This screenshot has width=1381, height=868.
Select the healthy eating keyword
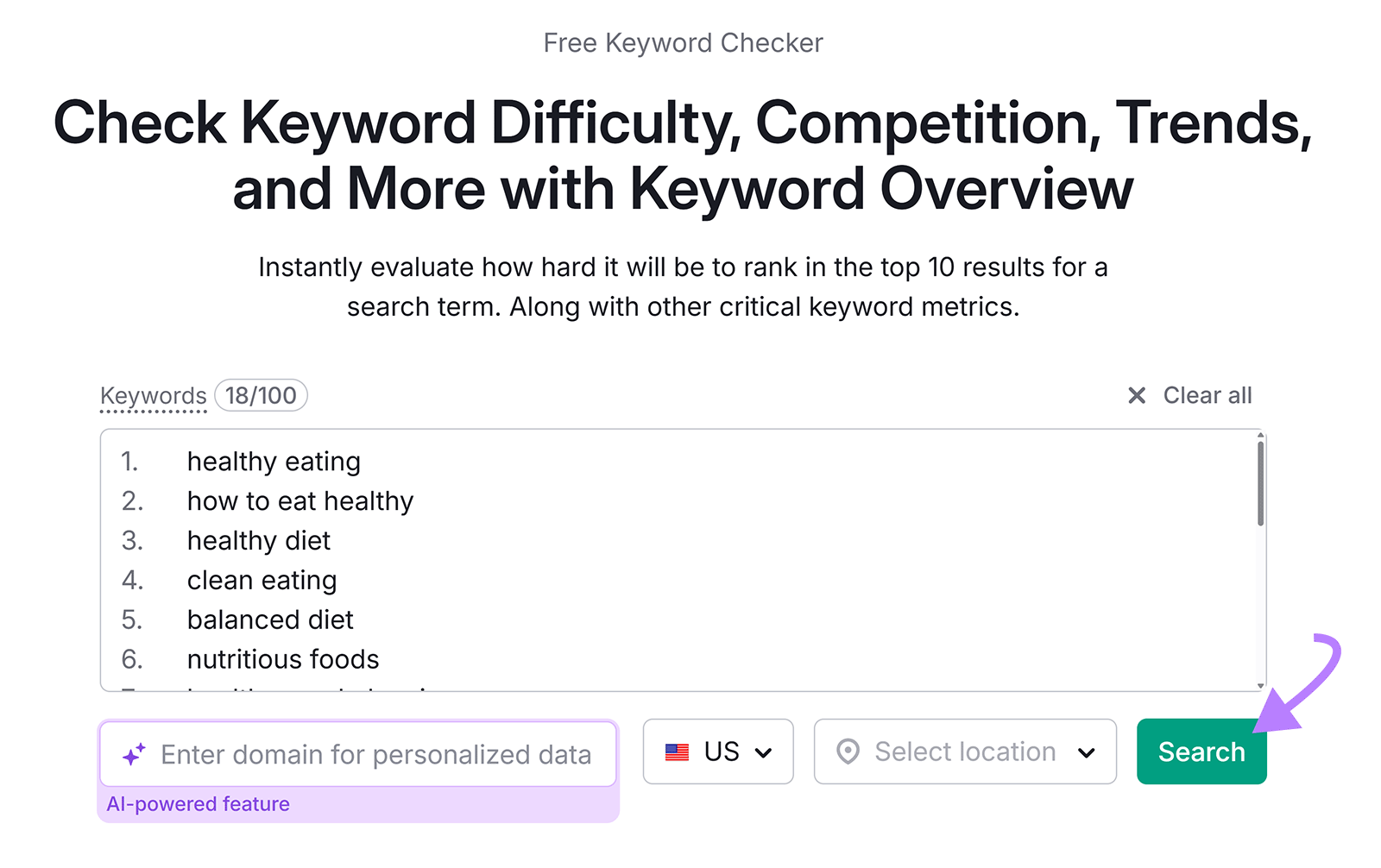coord(273,461)
